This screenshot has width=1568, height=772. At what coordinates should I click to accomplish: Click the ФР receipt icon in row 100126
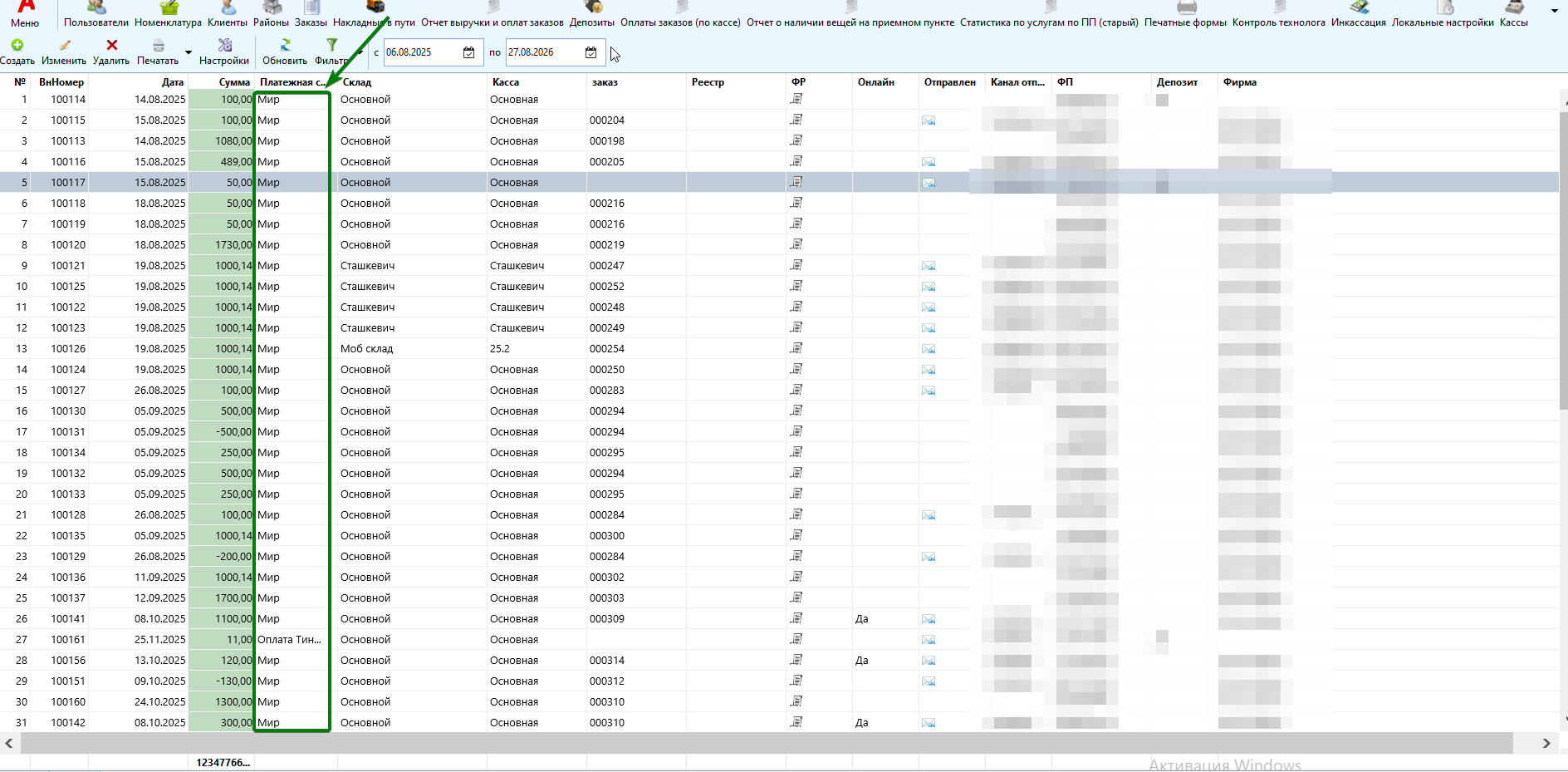(796, 348)
